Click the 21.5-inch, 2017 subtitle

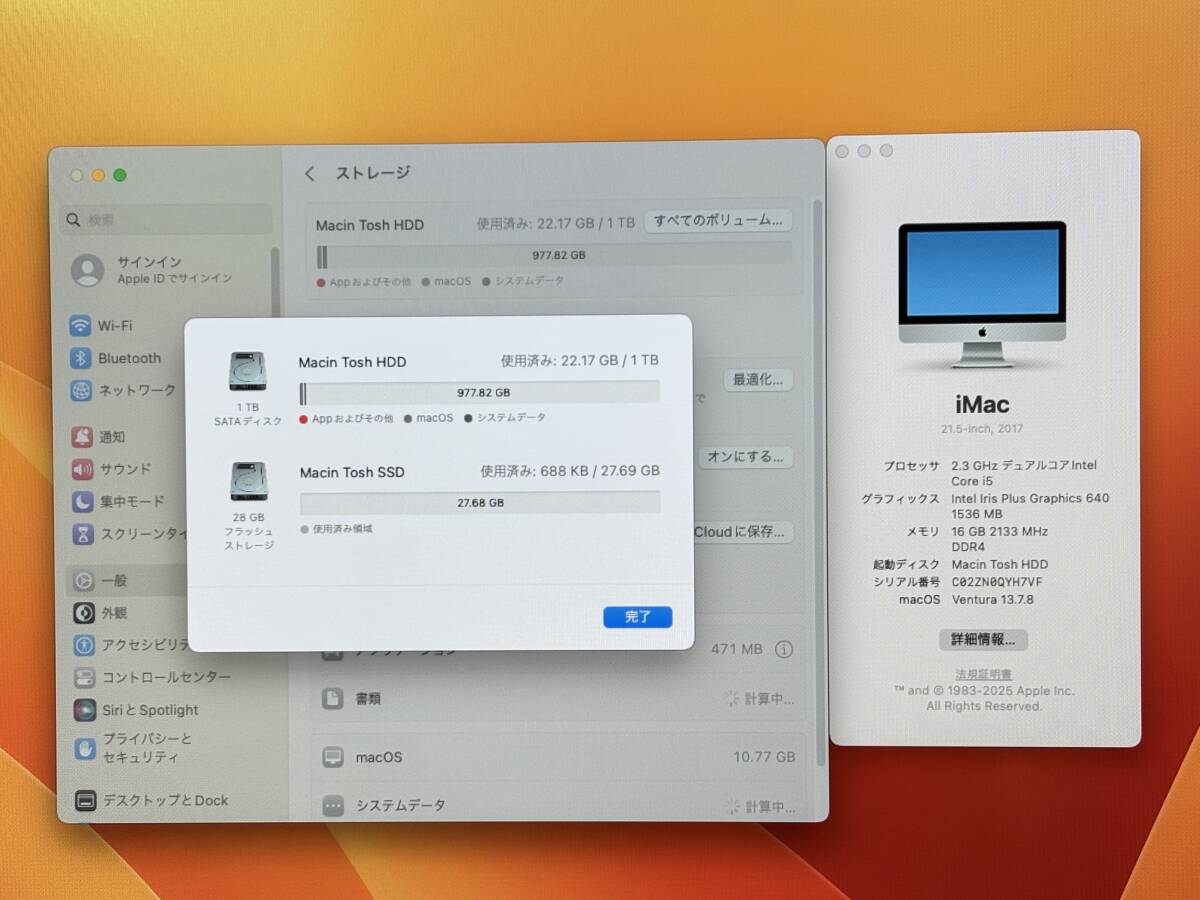pyautogui.click(x=982, y=429)
